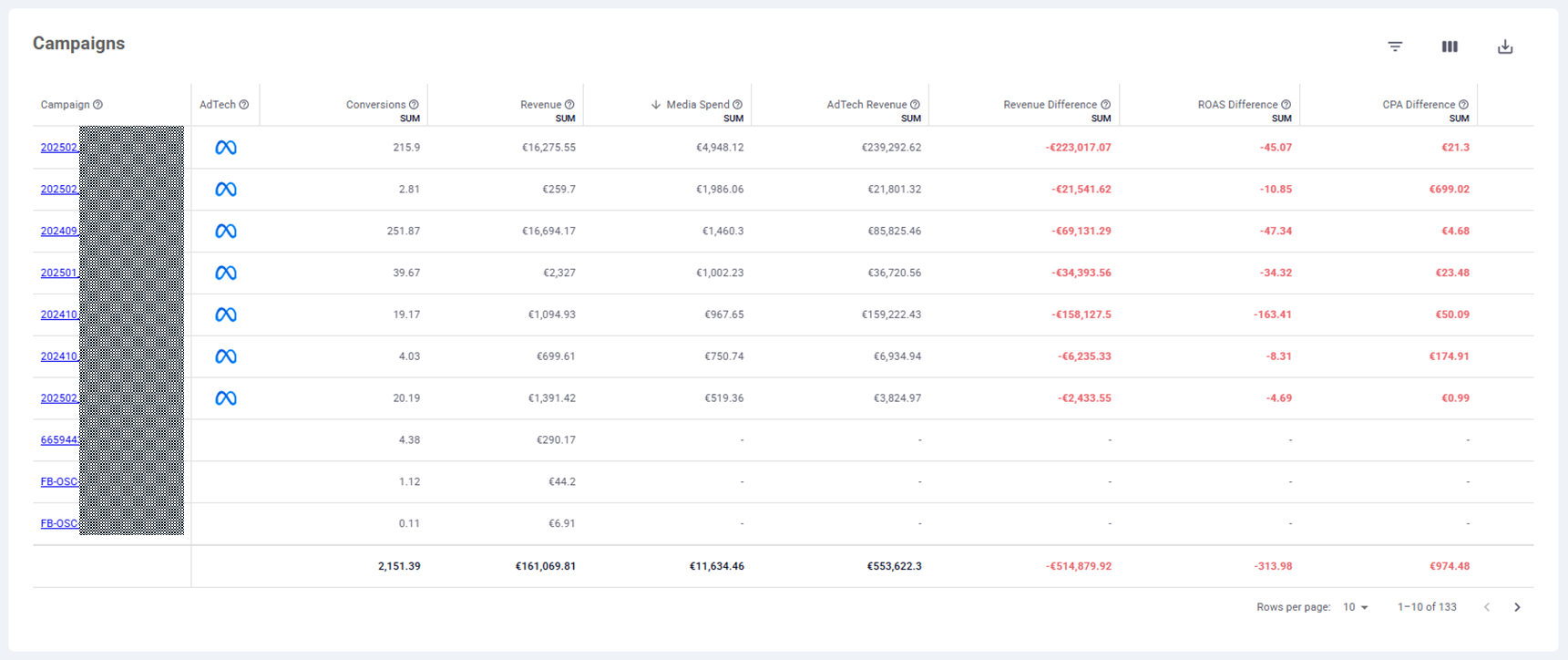Image resolution: width=1568 pixels, height=660 pixels.
Task: Click the €239,292.62 AdTech Revenue cell
Action: tap(891, 148)
